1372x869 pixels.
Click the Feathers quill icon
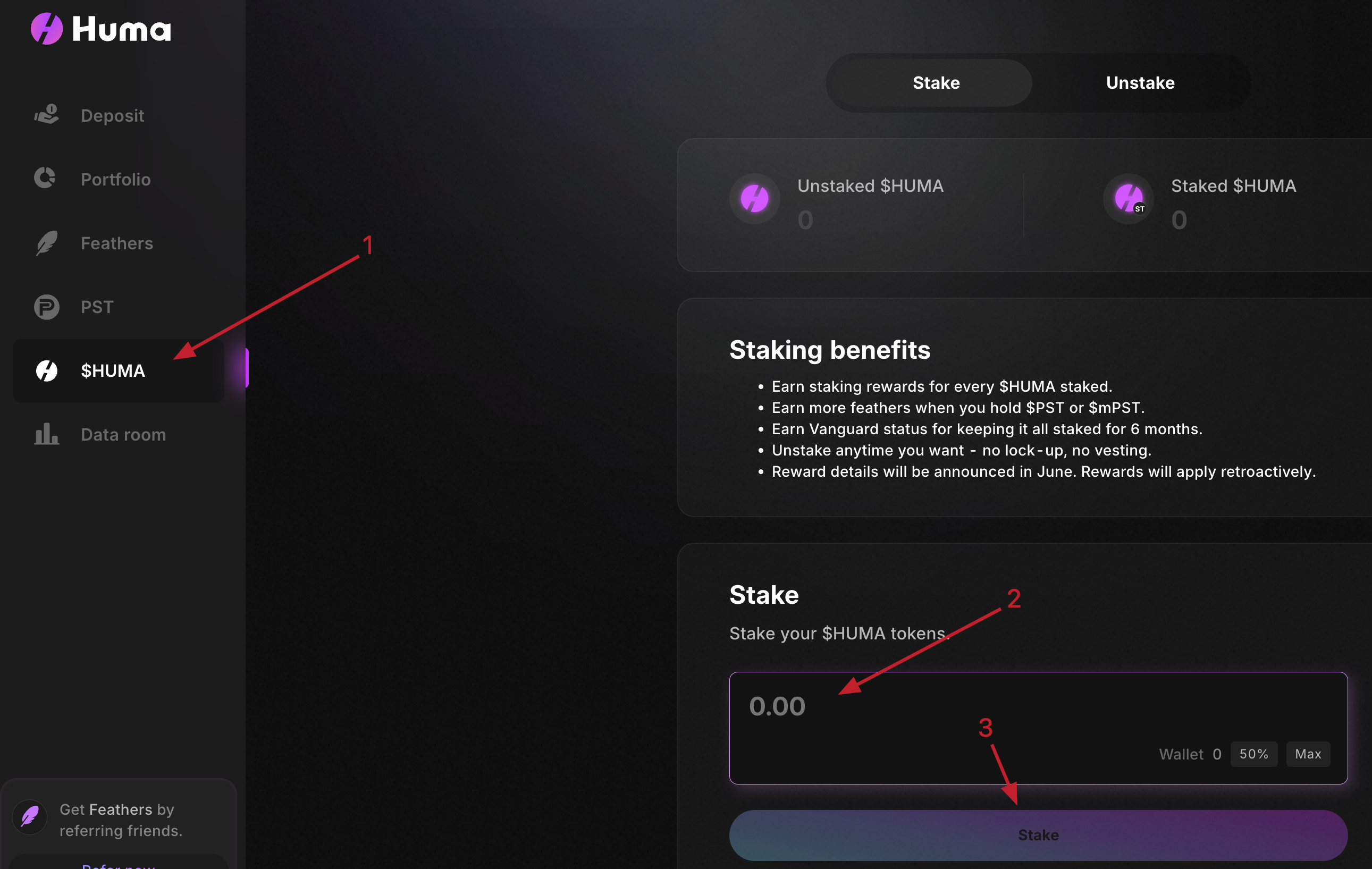47,243
